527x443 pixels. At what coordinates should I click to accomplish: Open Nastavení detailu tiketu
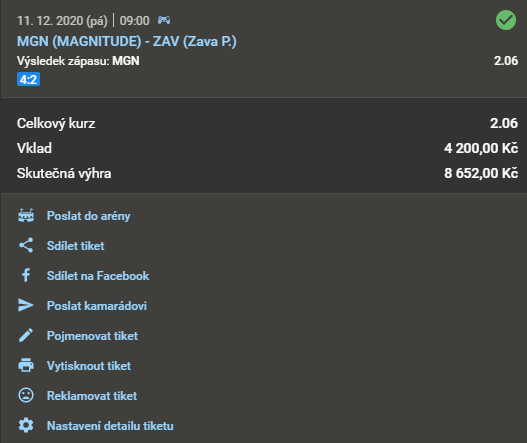pyautogui.click(x=110, y=426)
